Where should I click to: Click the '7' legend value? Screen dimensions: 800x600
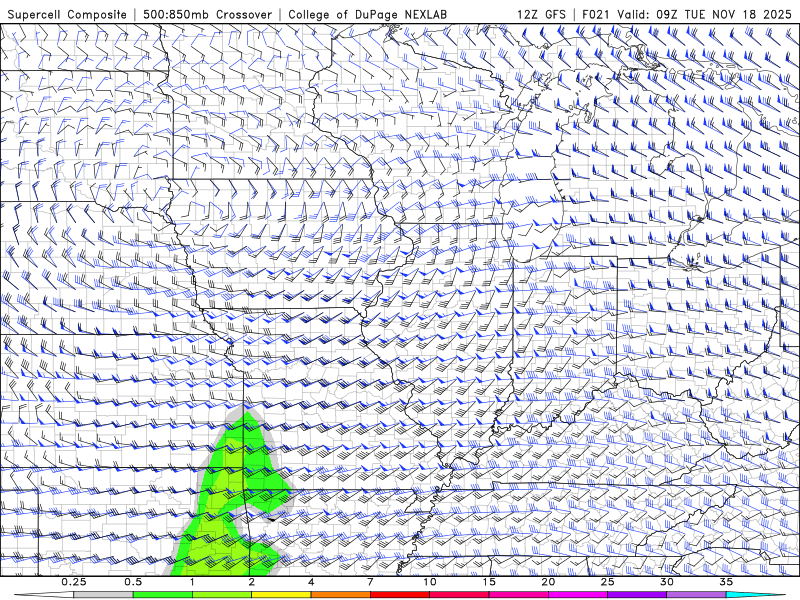370,582
